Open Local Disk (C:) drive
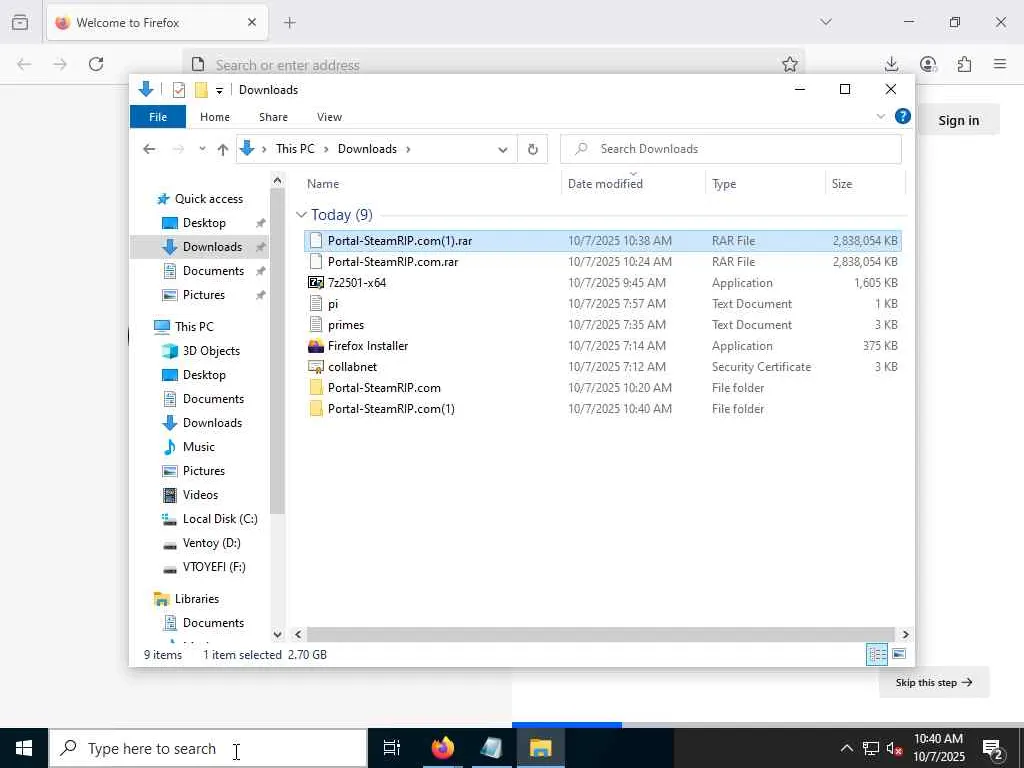Screen dimensions: 1024x768 point(219,519)
